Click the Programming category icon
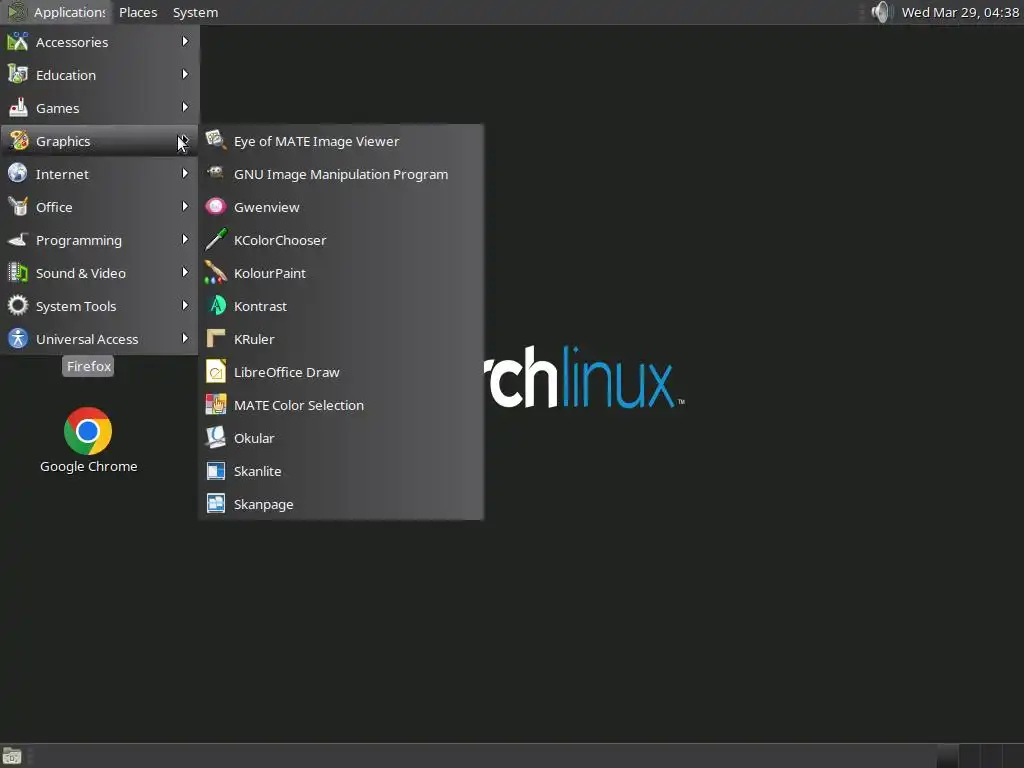The image size is (1024, 768). (18, 240)
